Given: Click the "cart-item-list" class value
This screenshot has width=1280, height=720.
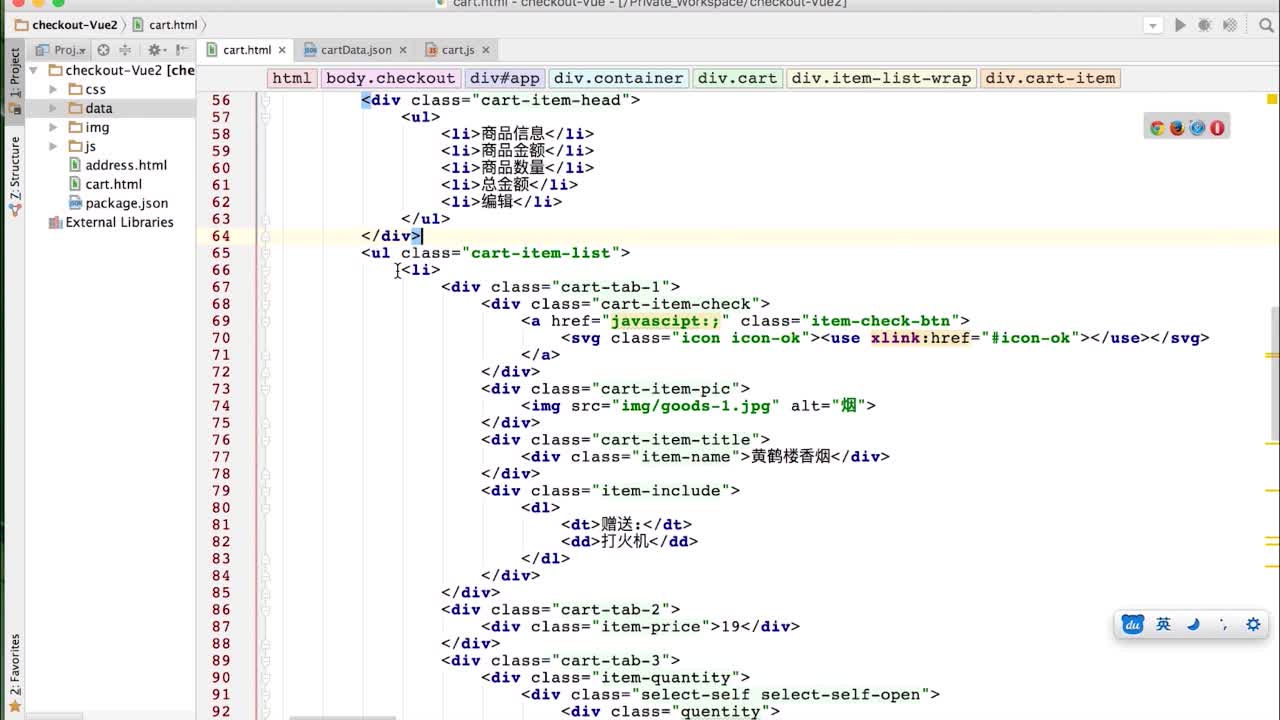Looking at the screenshot, I should pos(540,253).
